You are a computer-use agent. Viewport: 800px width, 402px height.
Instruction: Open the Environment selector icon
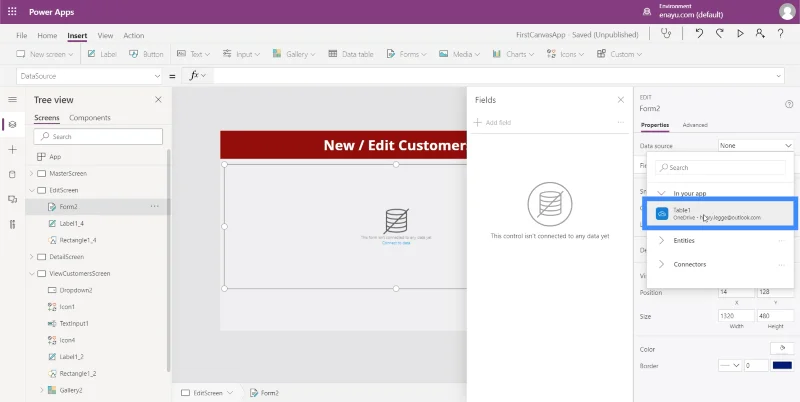pyautogui.click(x=646, y=11)
